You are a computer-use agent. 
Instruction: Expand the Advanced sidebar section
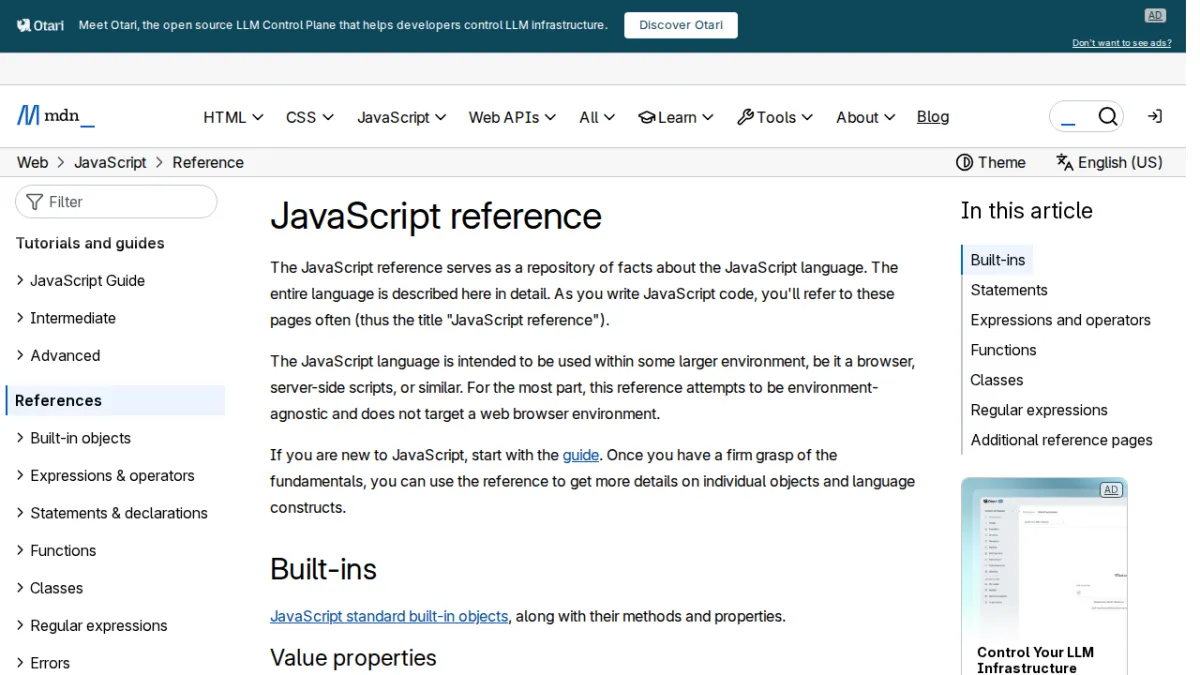click(x=58, y=356)
